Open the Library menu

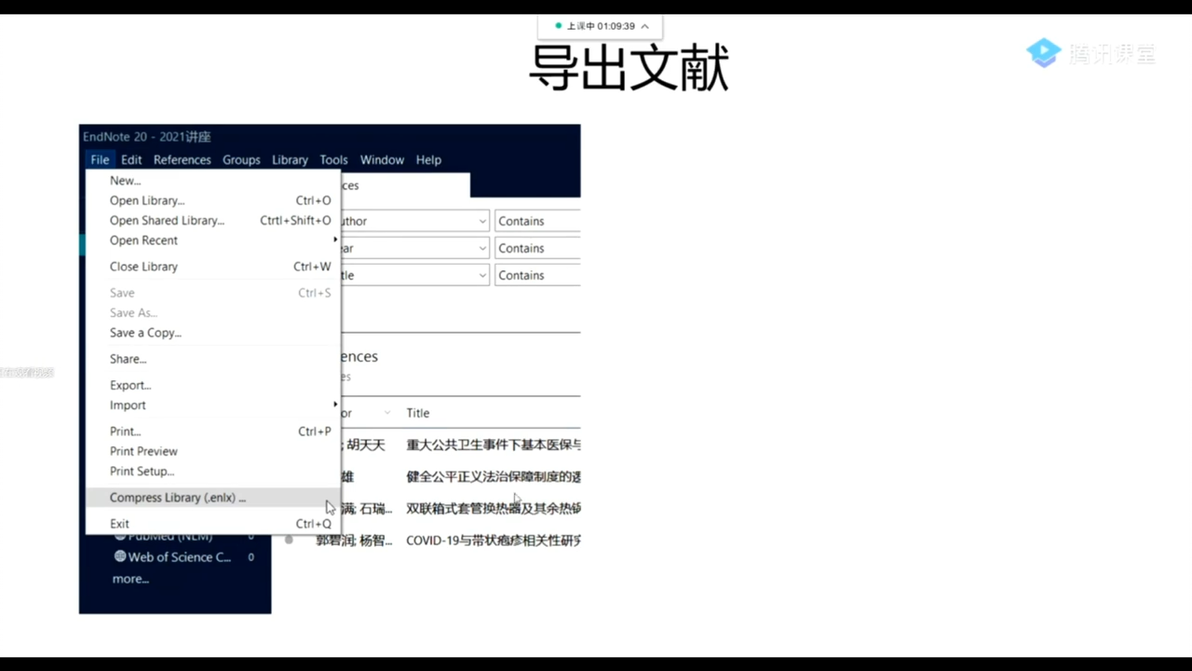(x=290, y=160)
